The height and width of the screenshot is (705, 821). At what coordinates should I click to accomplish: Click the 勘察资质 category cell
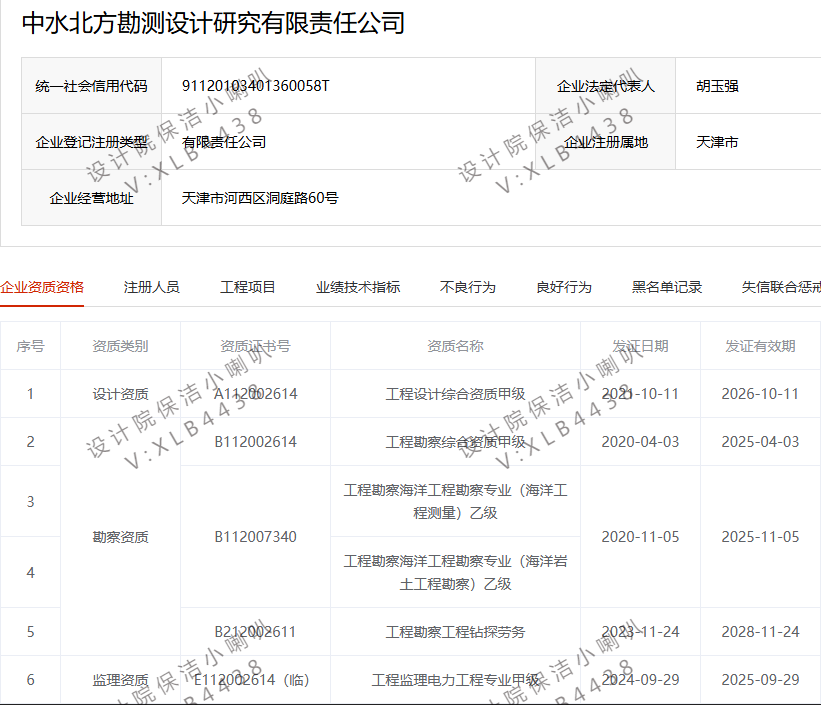120,537
